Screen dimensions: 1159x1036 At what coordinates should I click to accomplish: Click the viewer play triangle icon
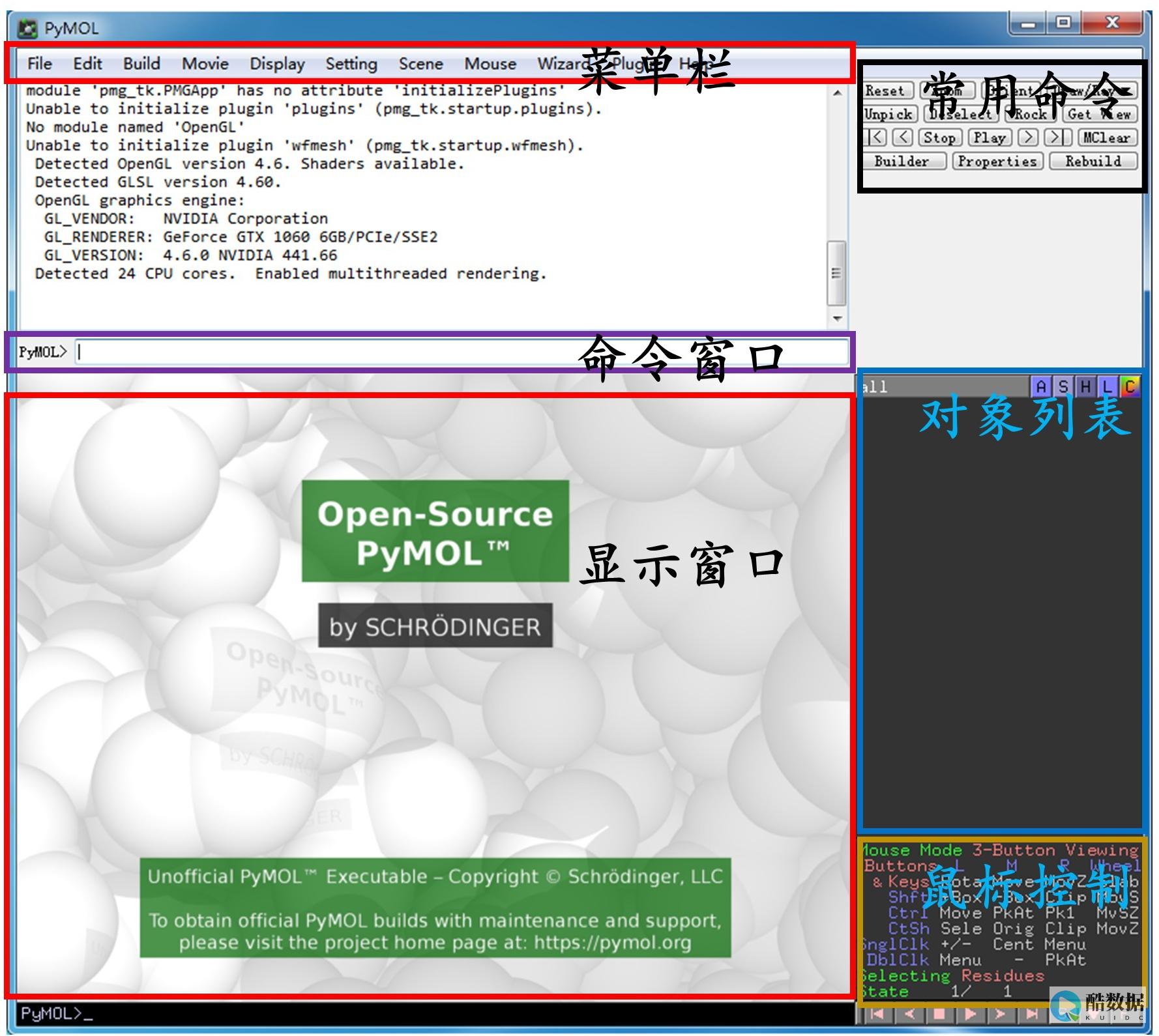tap(970, 1014)
